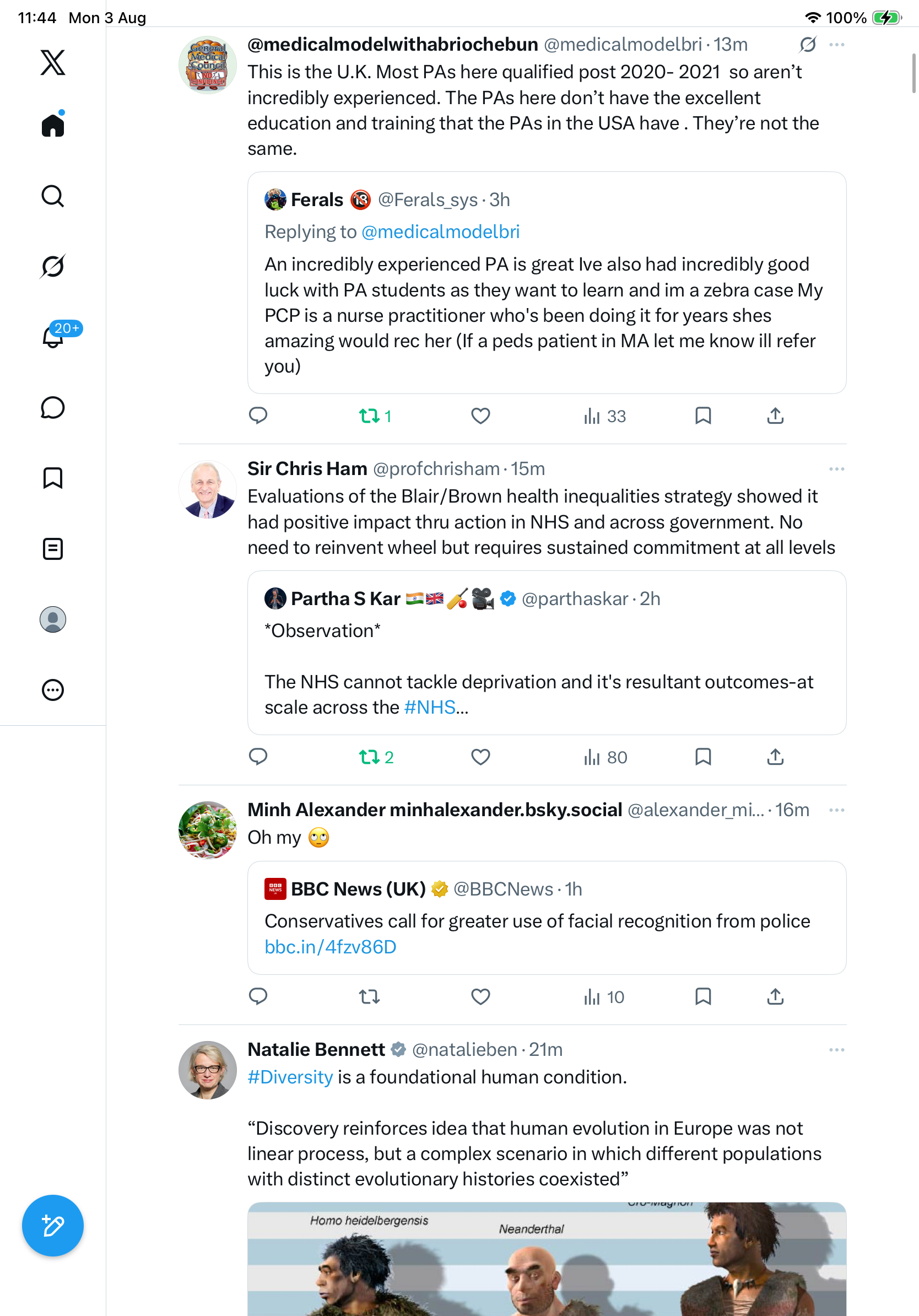The image size is (919, 1316).
Task: Expand the sidebar More menu
Action: tap(53, 690)
